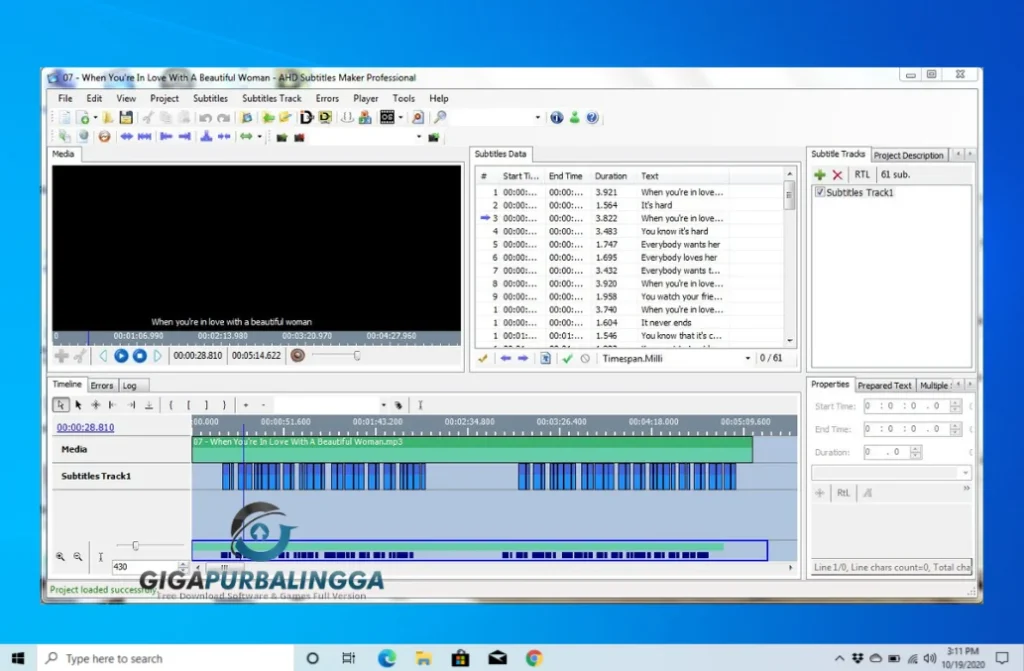Toggle the green validate checkmark under Subtitles Data

[567, 357]
